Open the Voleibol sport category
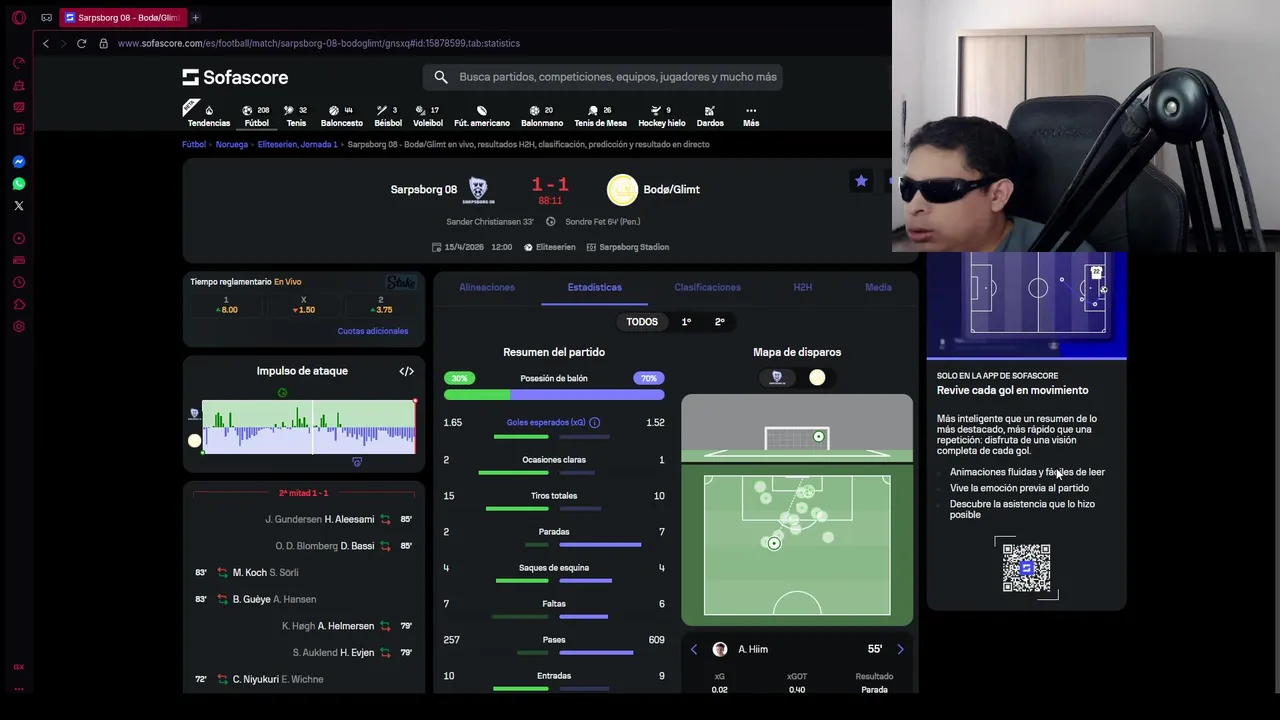 coord(428,116)
